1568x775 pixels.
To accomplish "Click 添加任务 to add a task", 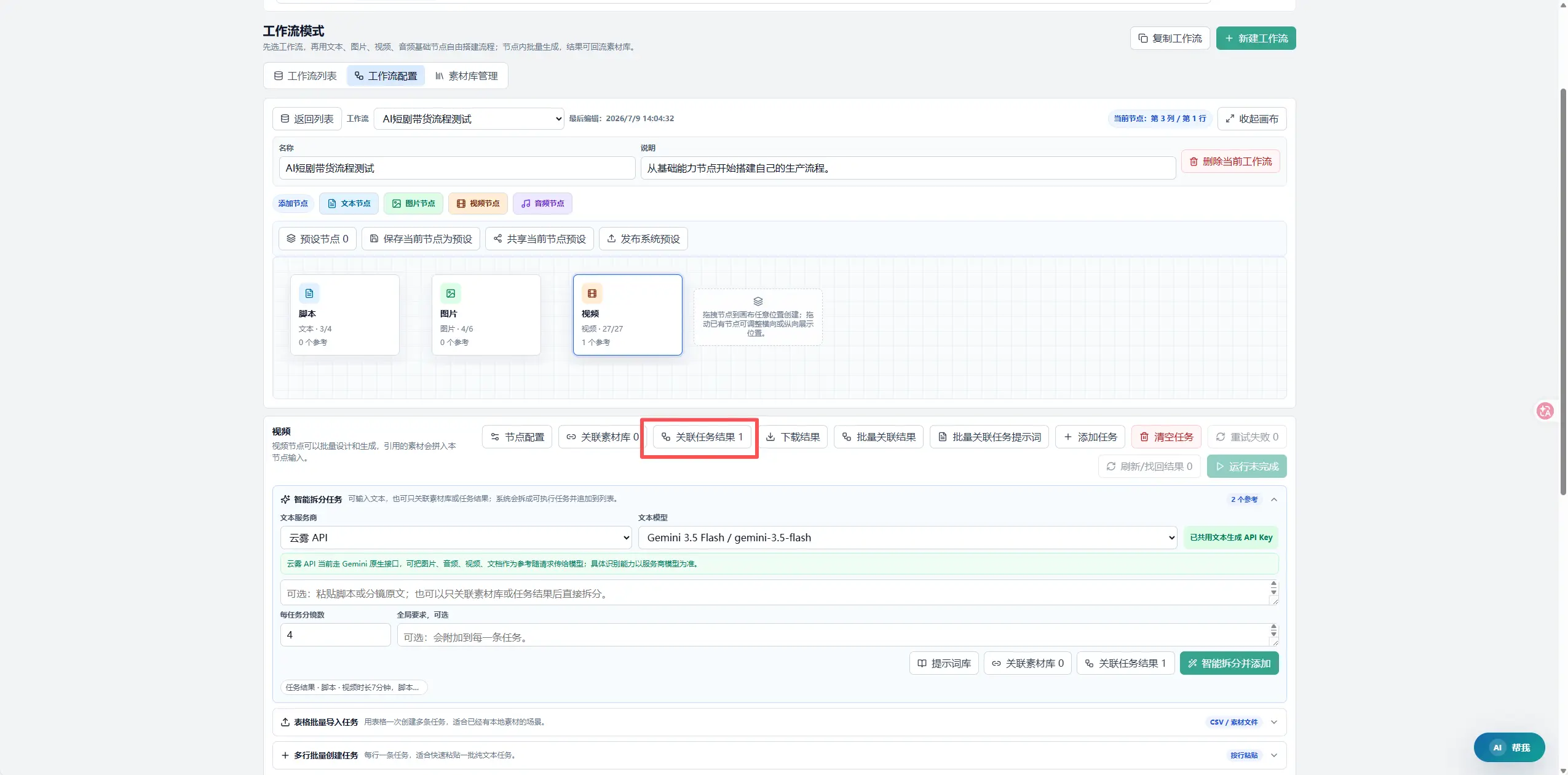I will 1090,437.
